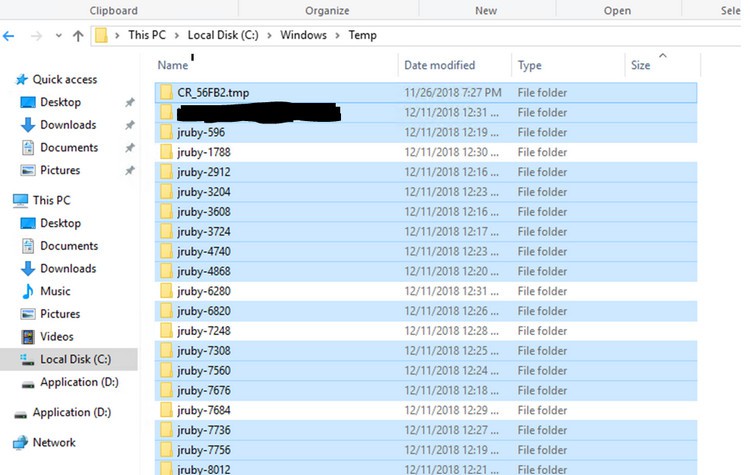The width and height of the screenshot is (750, 475).
Task: Click the Network icon
Action: (21, 443)
